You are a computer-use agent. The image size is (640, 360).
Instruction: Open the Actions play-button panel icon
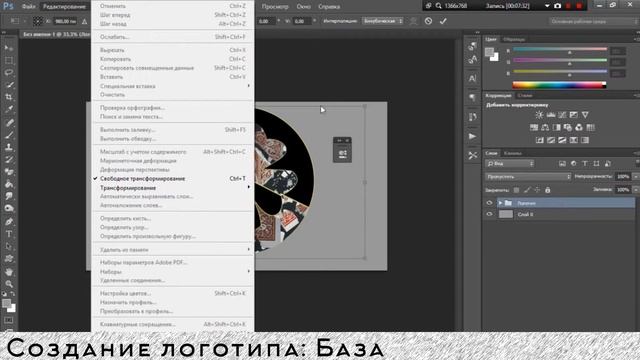[473, 136]
